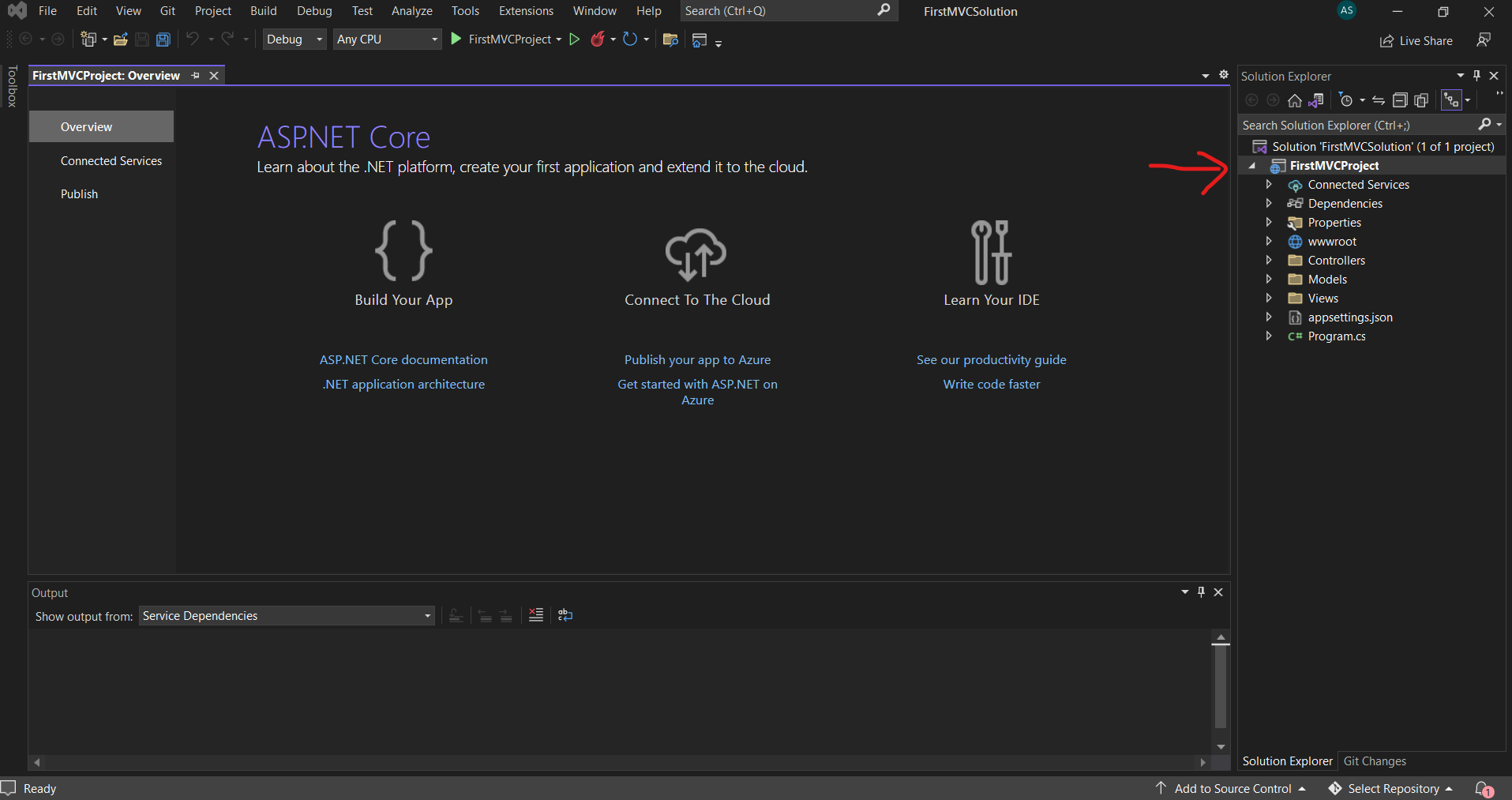Open the ASP.NET Core documentation link

point(403,359)
